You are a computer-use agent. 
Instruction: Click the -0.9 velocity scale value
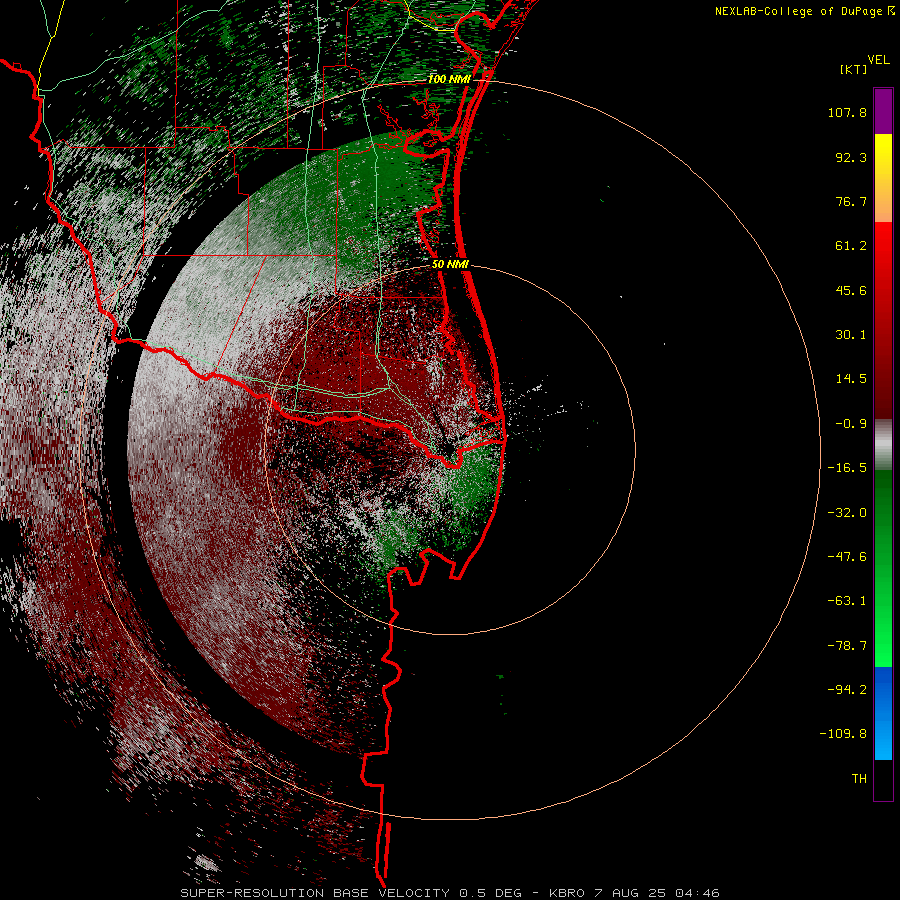pyautogui.click(x=851, y=424)
